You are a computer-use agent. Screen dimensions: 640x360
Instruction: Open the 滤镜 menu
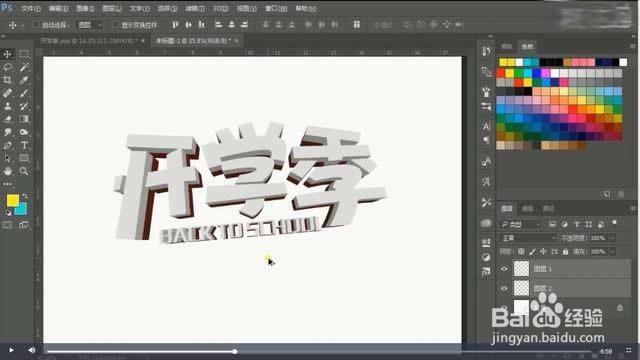[x=195, y=8]
